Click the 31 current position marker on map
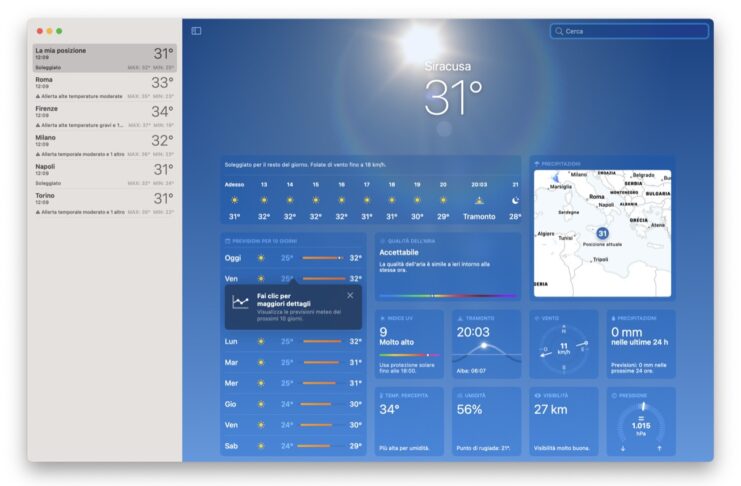 coord(602,233)
